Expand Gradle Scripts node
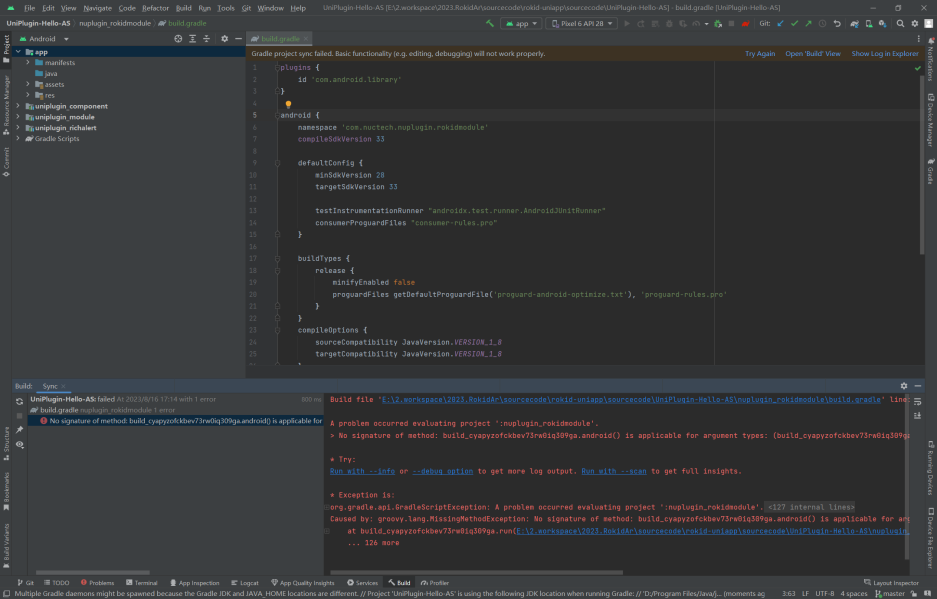The width and height of the screenshot is (937, 599). [18, 138]
